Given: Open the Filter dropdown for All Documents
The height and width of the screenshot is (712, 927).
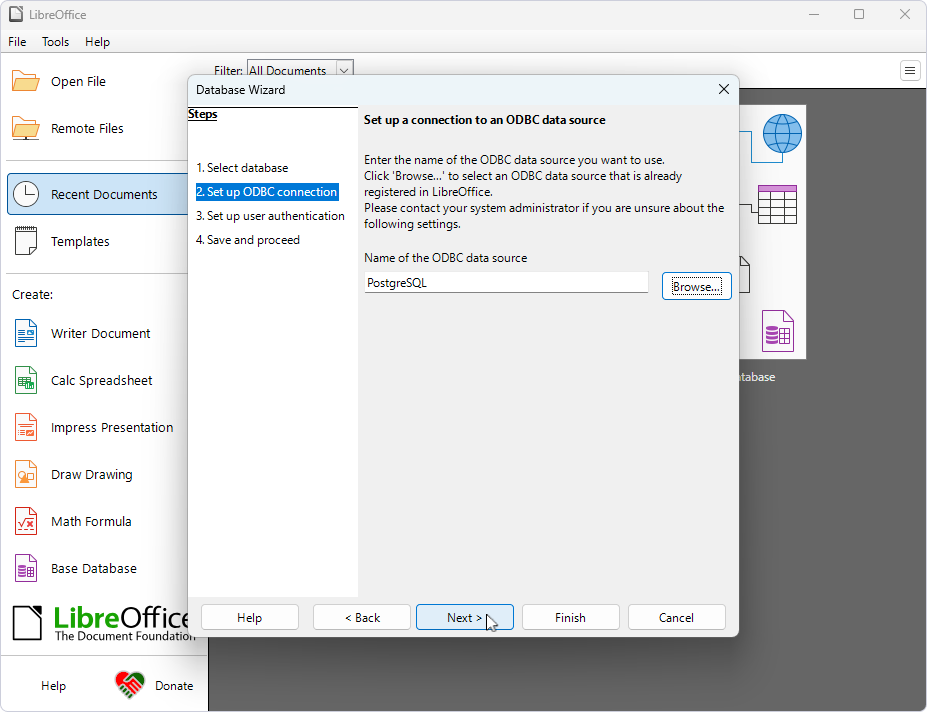Looking at the screenshot, I should pos(344,70).
